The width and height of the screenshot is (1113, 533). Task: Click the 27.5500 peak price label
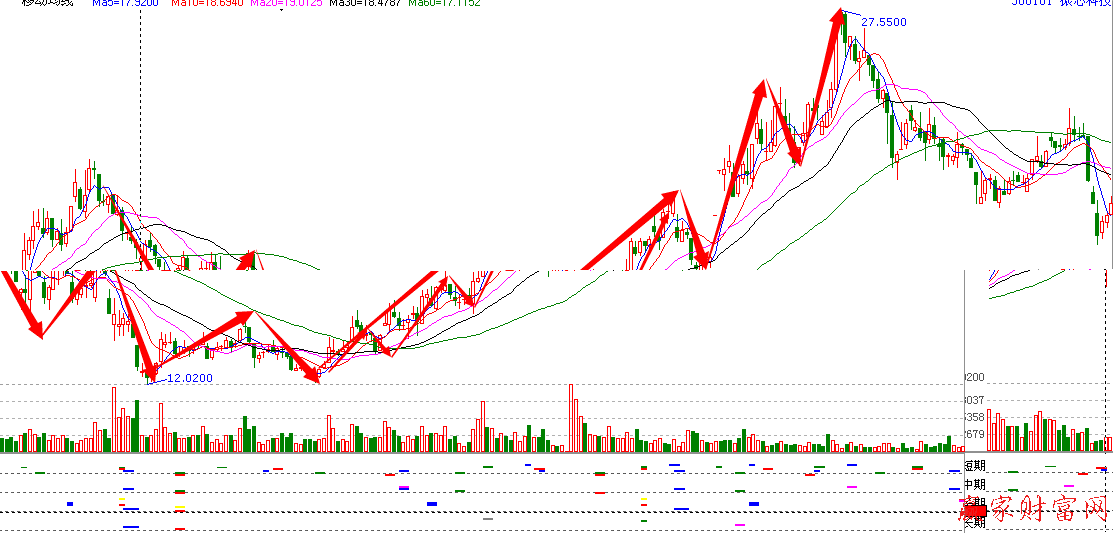point(884,21)
